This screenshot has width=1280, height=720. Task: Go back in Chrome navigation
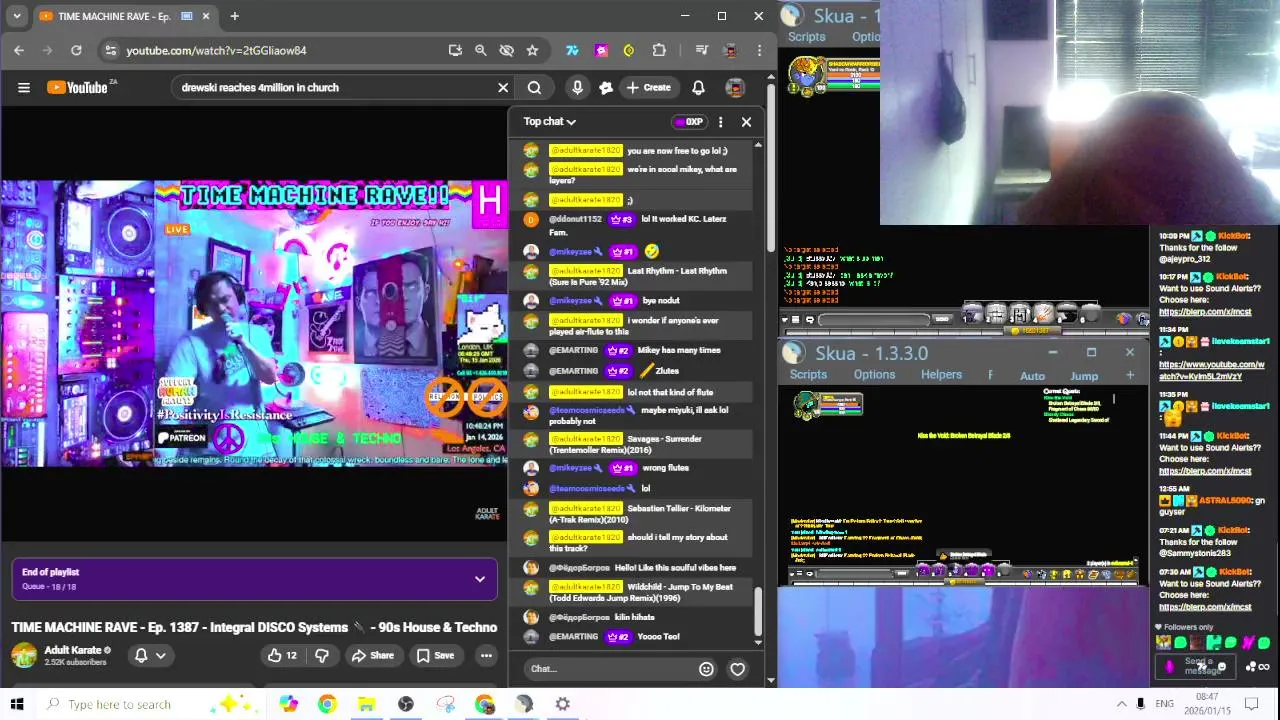pyautogui.click(x=19, y=50)
